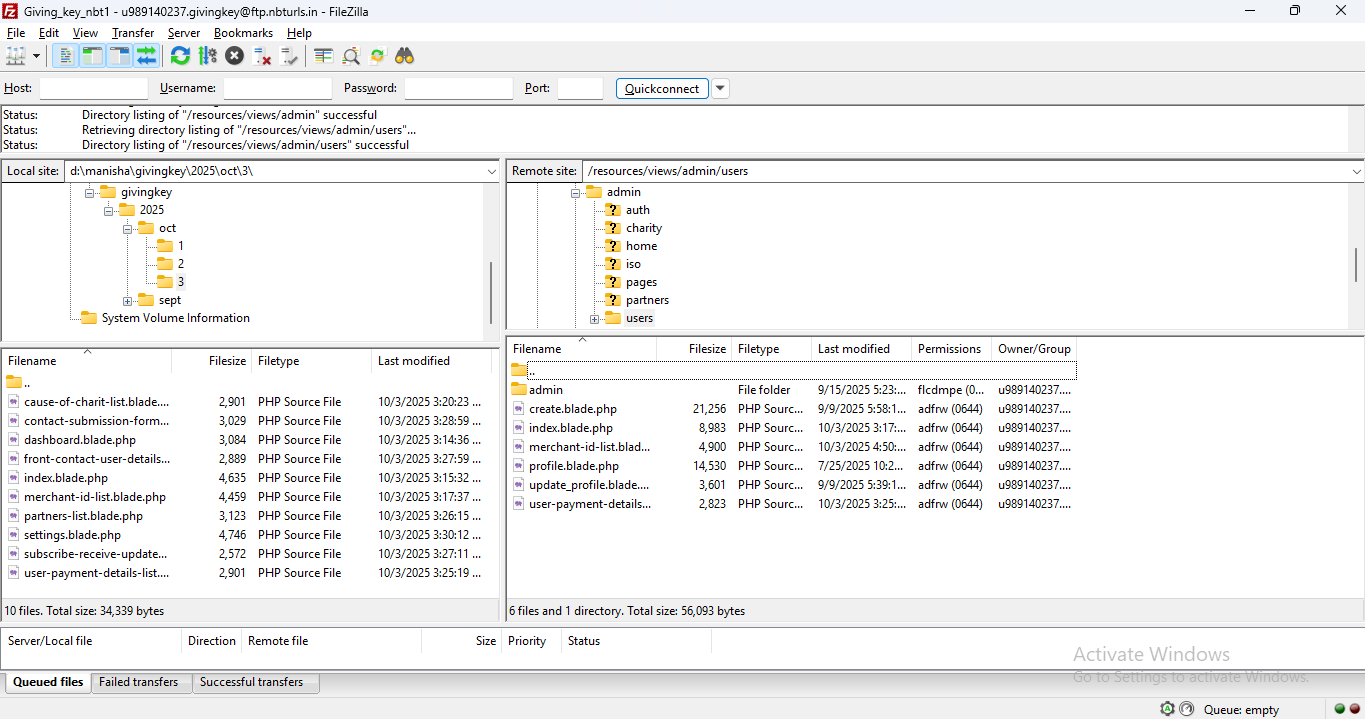Image resolution: width=1365 pixels, height=719 pixels.
Task: Click the Host input field
Action: [x=93, y=88]
